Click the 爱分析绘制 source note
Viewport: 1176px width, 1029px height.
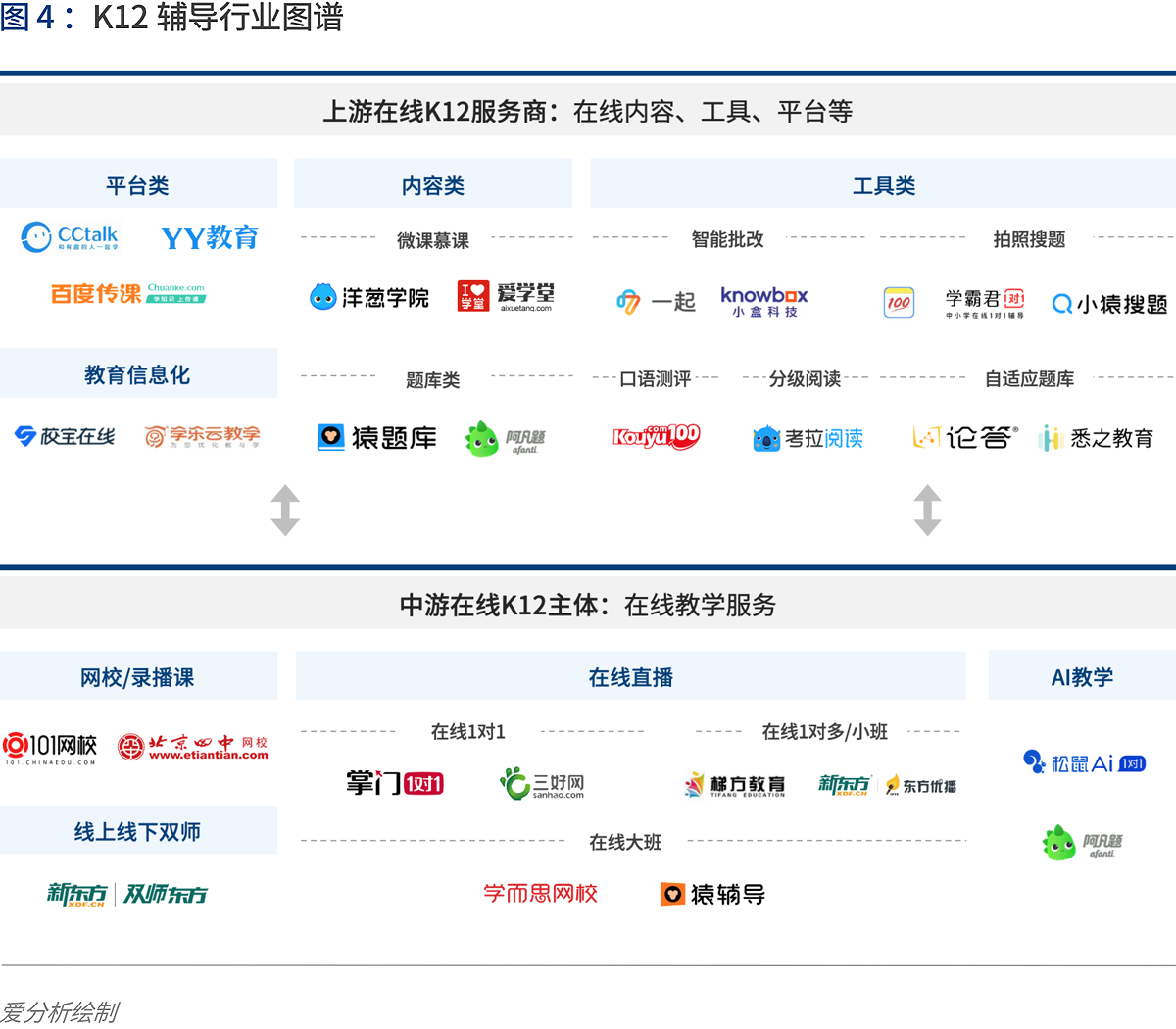pos(60,1012)
